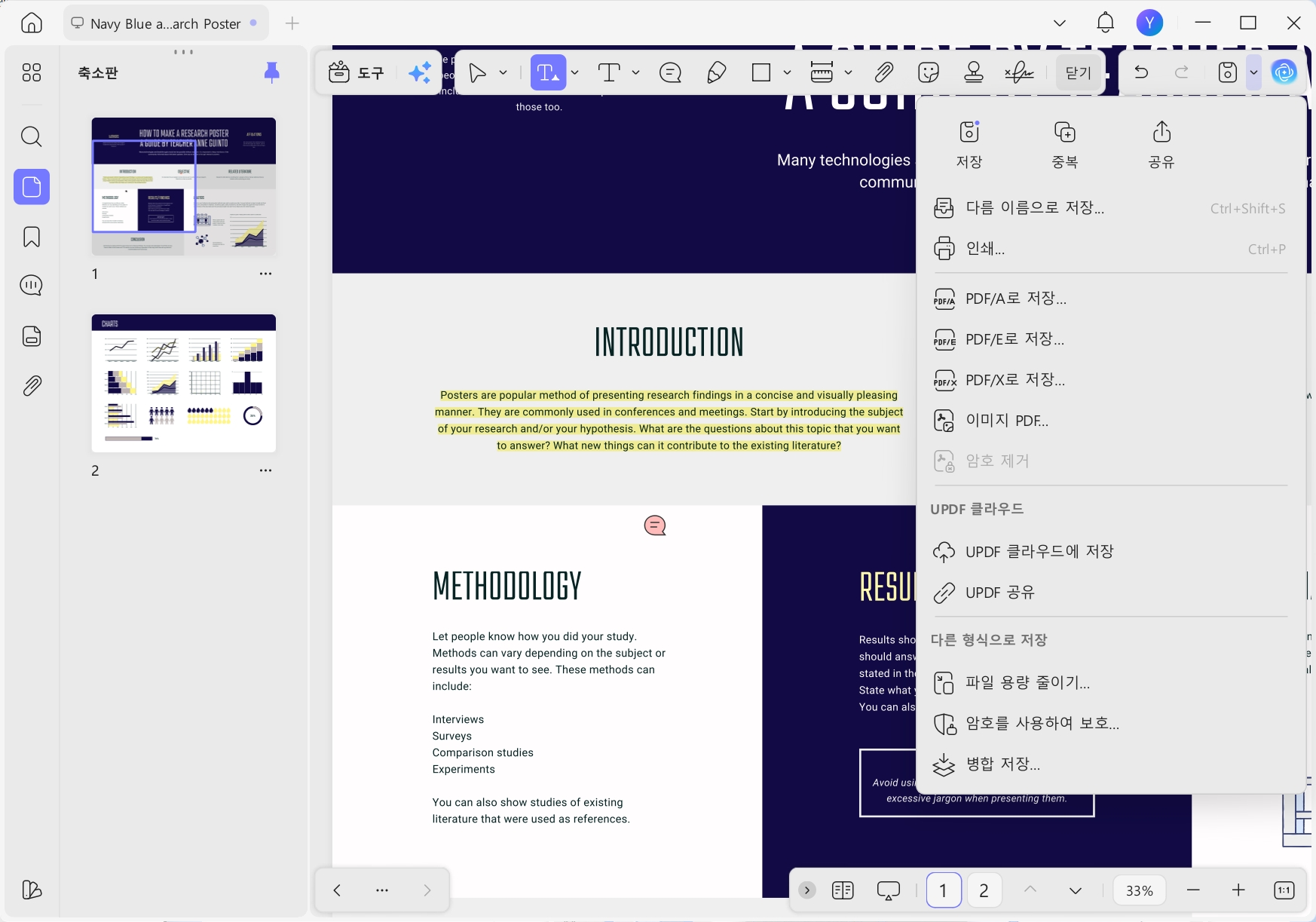
Task: Open the comments sidebar icon
Action: tap(32, 286)
